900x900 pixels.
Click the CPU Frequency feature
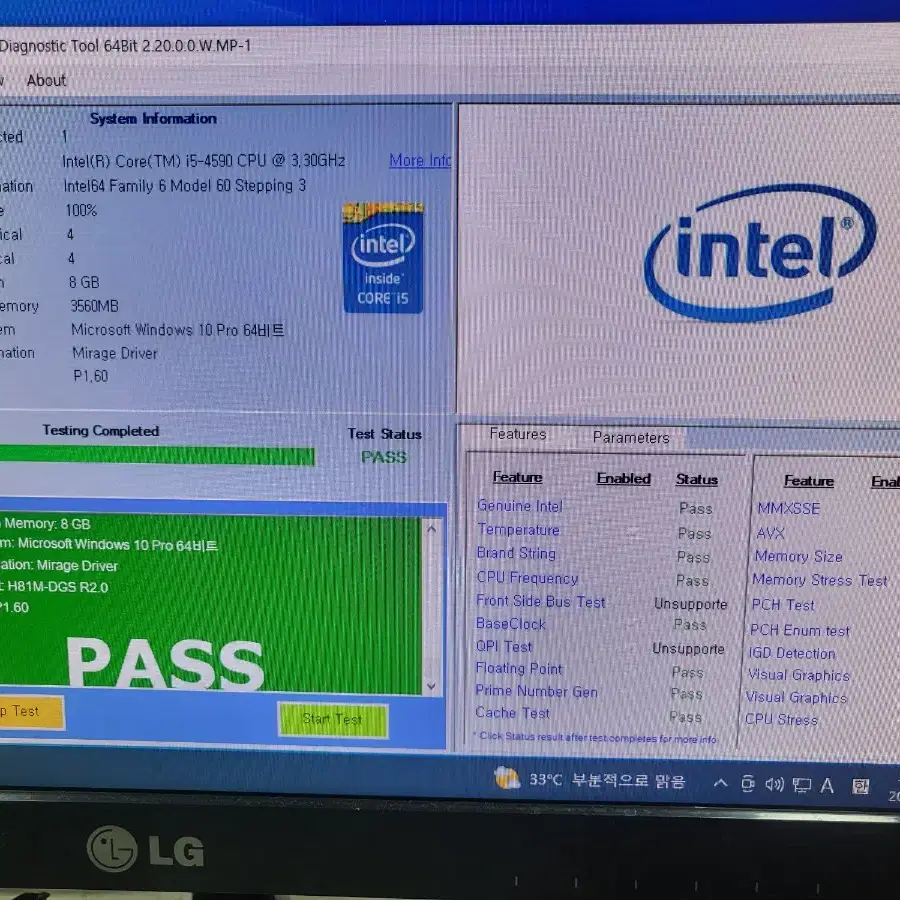pos(527,577)
